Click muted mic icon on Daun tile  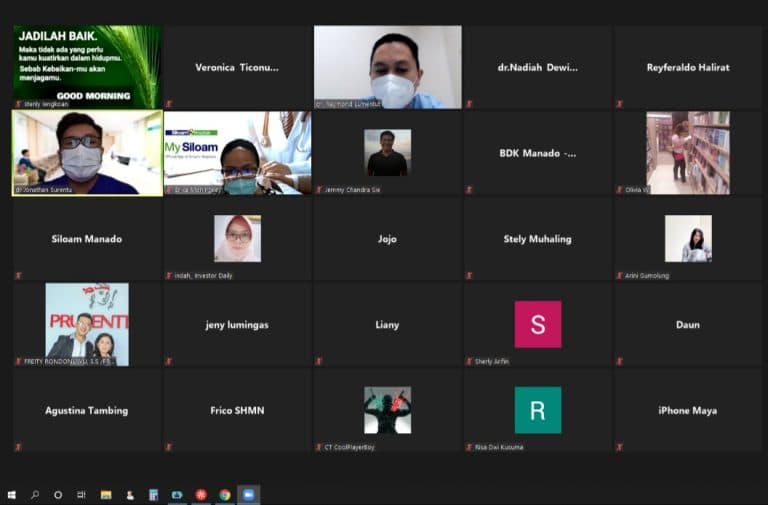(x=620, y=361)
